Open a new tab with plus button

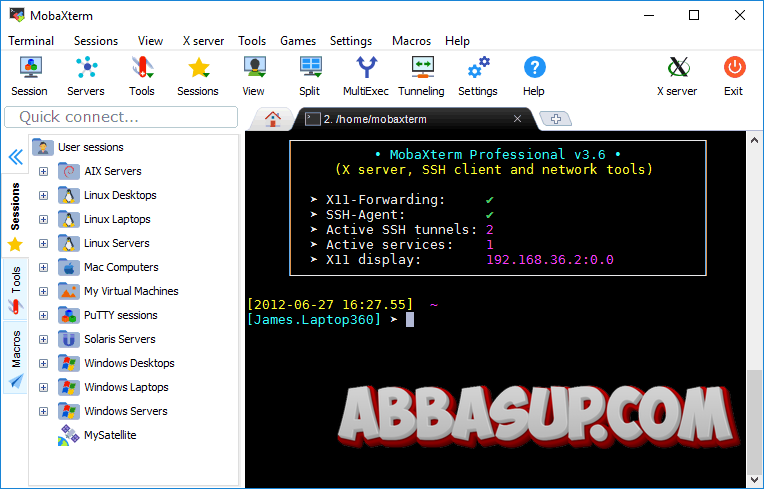pyautogui.click(x=556, y=118)
